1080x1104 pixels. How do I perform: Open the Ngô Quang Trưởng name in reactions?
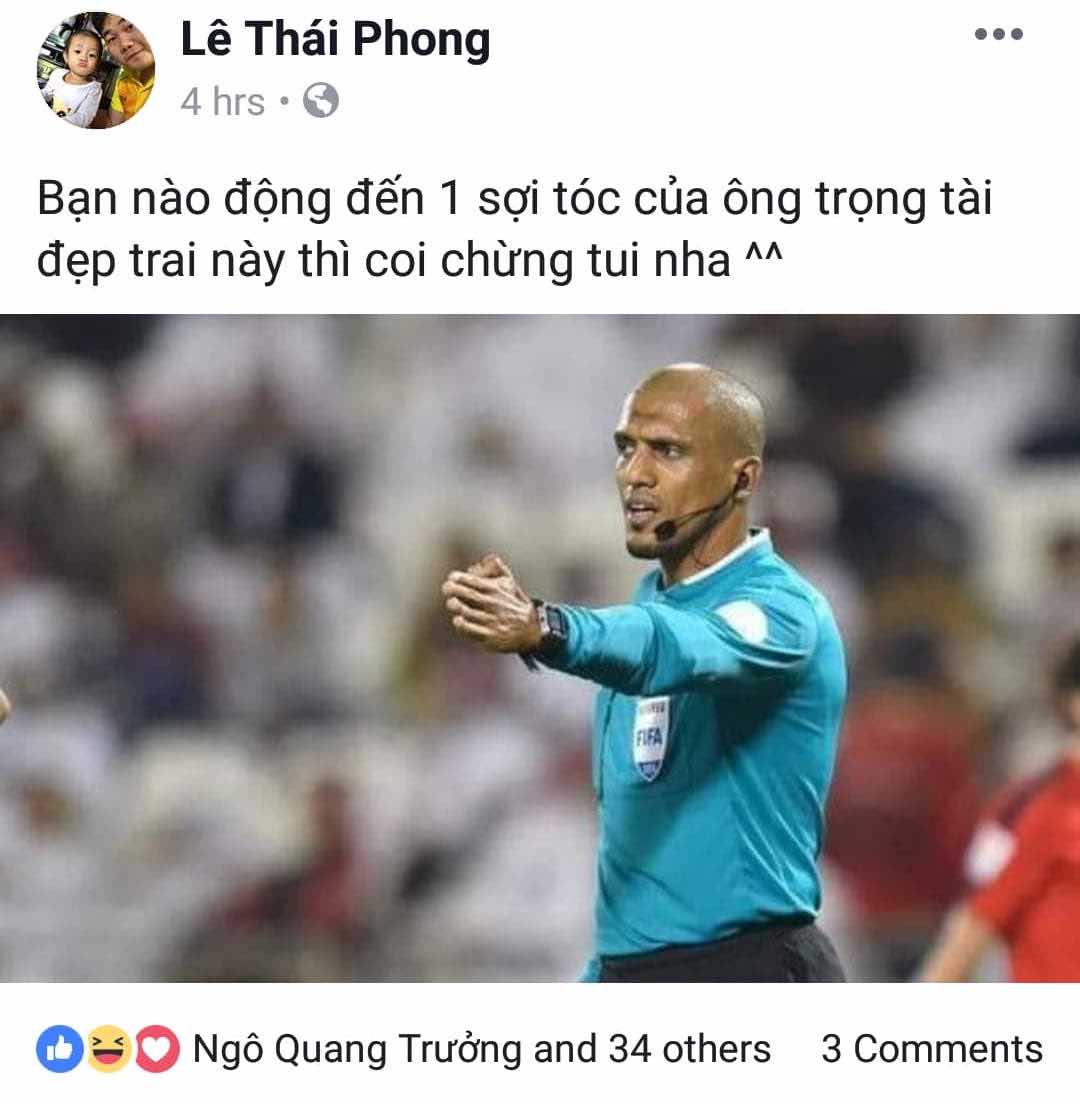[x=359, y=1050]
